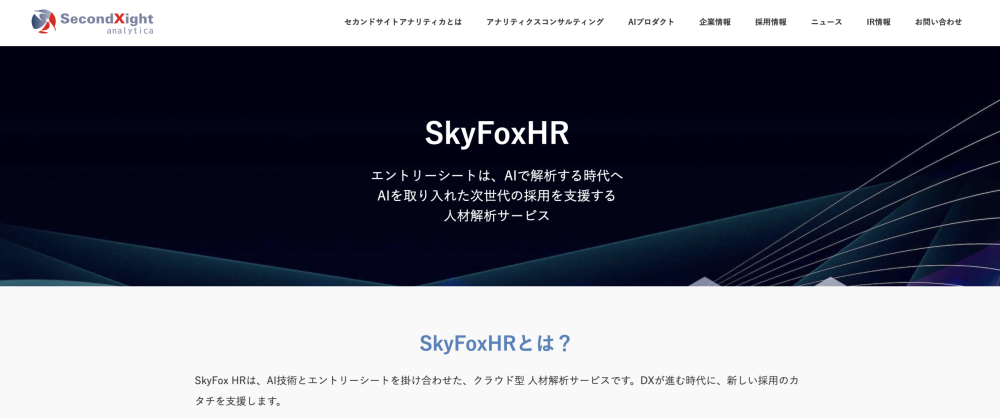Open アナリティクスコンサルティング menu item
Screen dimensions: 1000x418
coord(545,22)
